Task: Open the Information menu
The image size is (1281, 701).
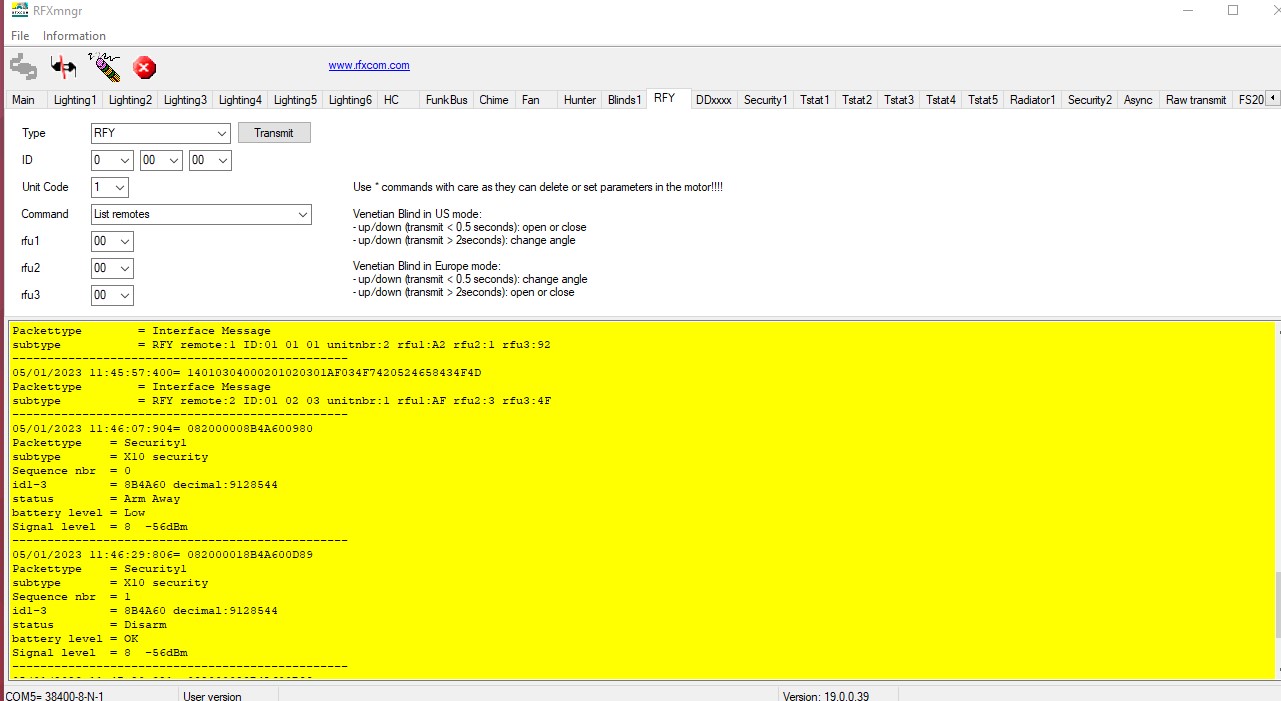Action: point(74,36)
